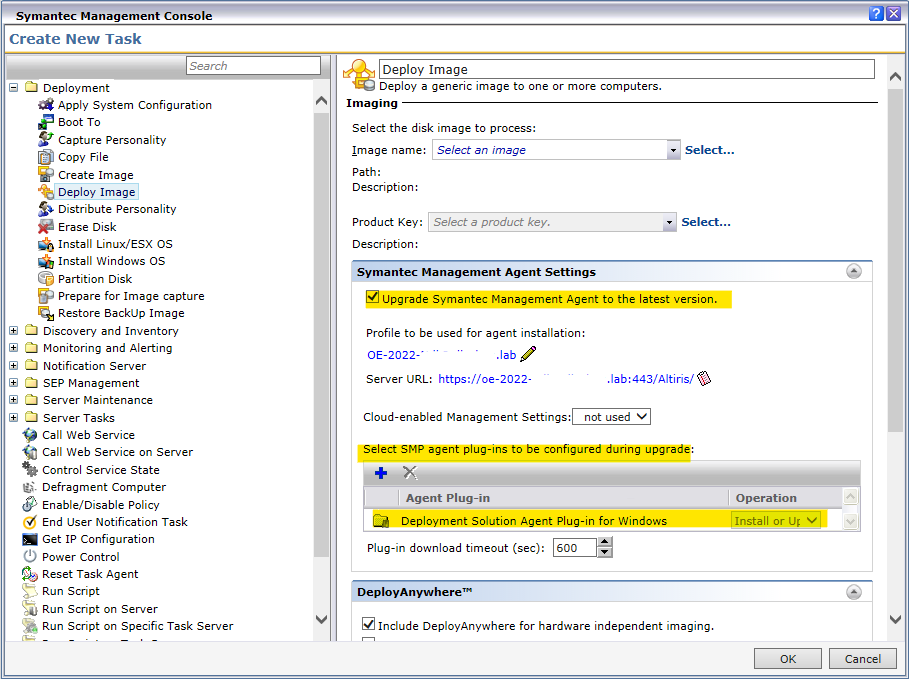The width and height of the screenshot is (909, 679).
Task: Increase plug-in download timeout with up arrow
Action: click(604, 543)
